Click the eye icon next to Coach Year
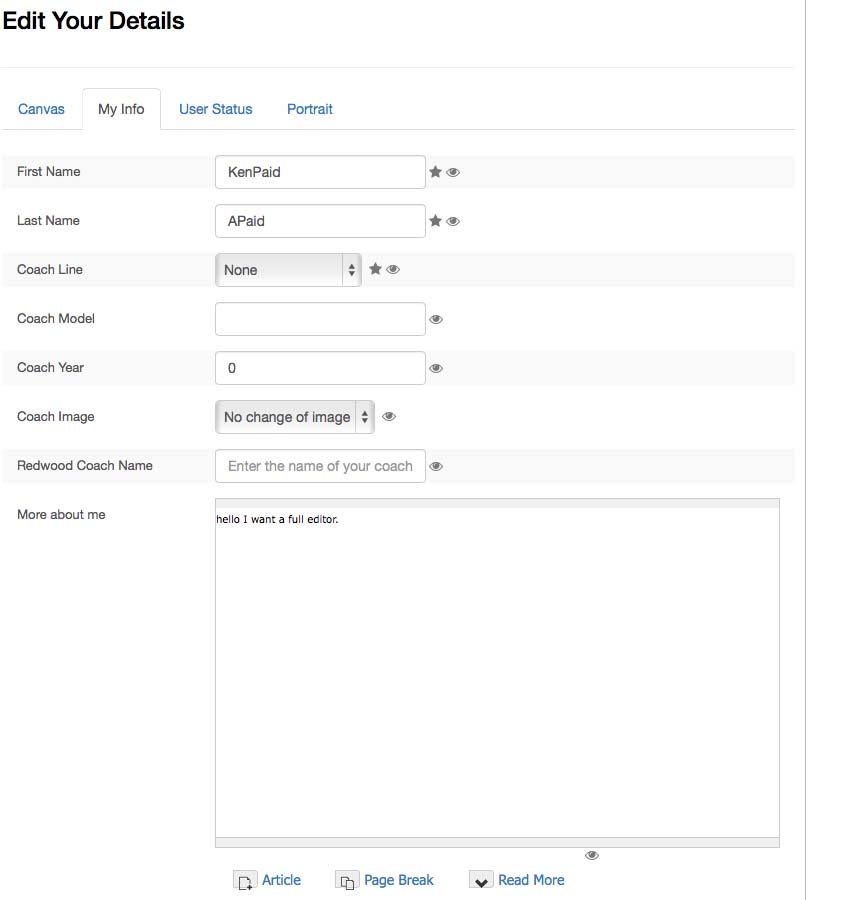Viewport: 850px width, 900px height. pos(436,368)
